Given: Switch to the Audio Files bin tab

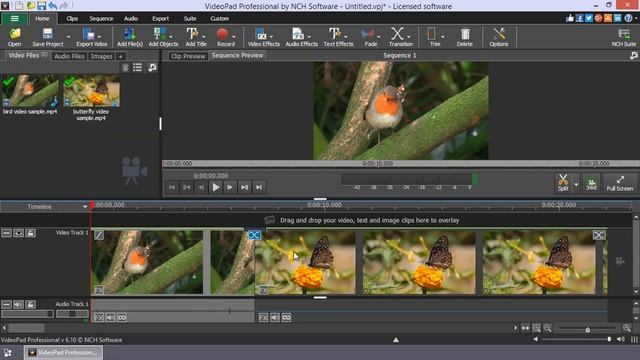Looking at the screenshot, I should pos(69,56).
